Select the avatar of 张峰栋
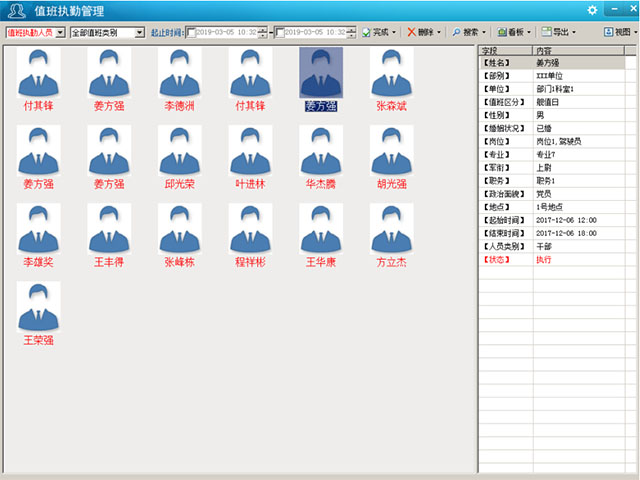This screenshot has width=640, height=480. coord(180,229)
